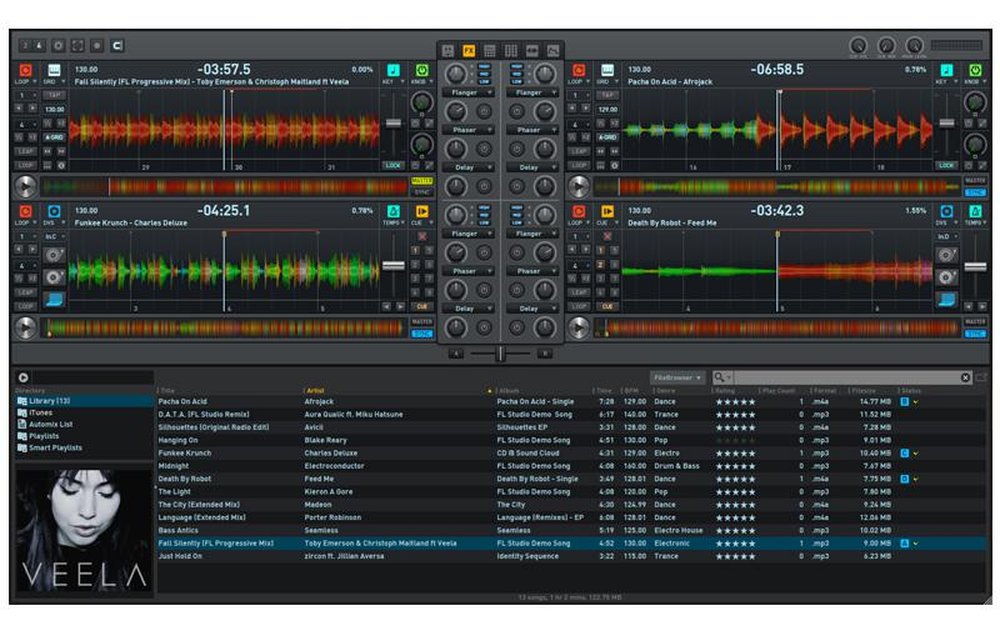Open the three-column tab in the center panel
The image size is (1000, 631).
[x=511, y=50]
